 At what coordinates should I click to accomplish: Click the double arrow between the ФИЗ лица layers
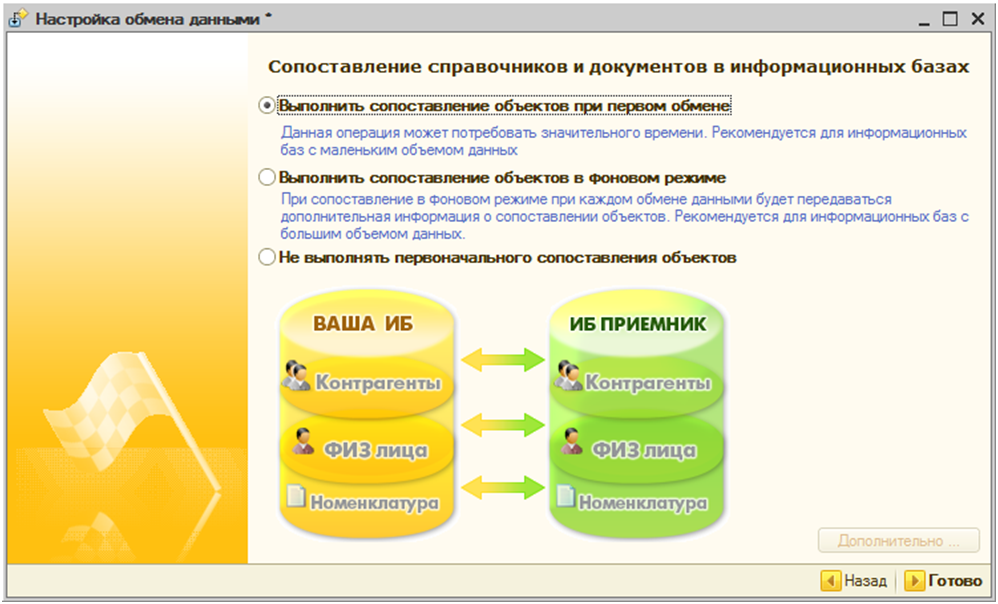coord(503,423)
